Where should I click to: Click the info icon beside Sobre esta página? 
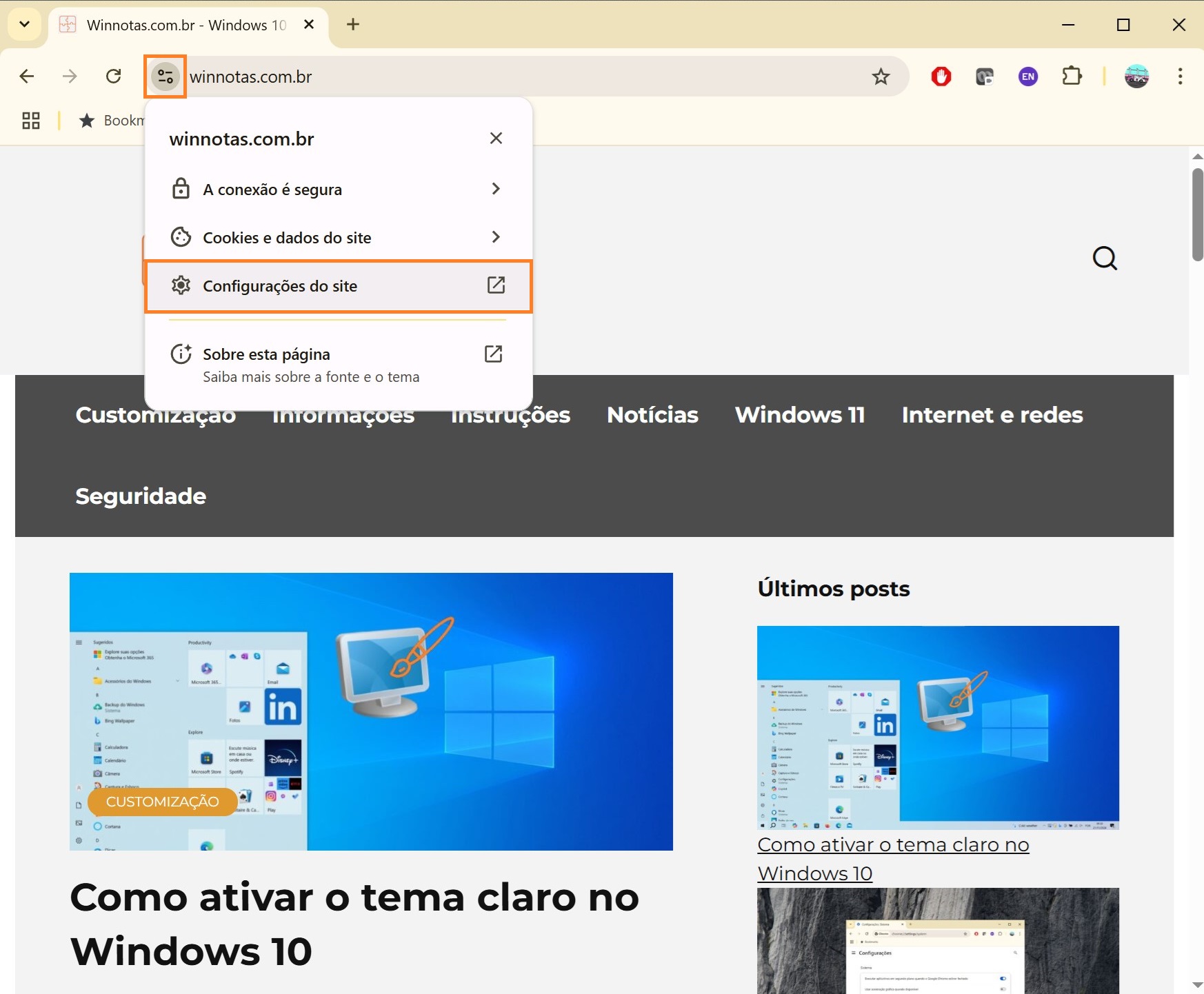pos(181,354)
